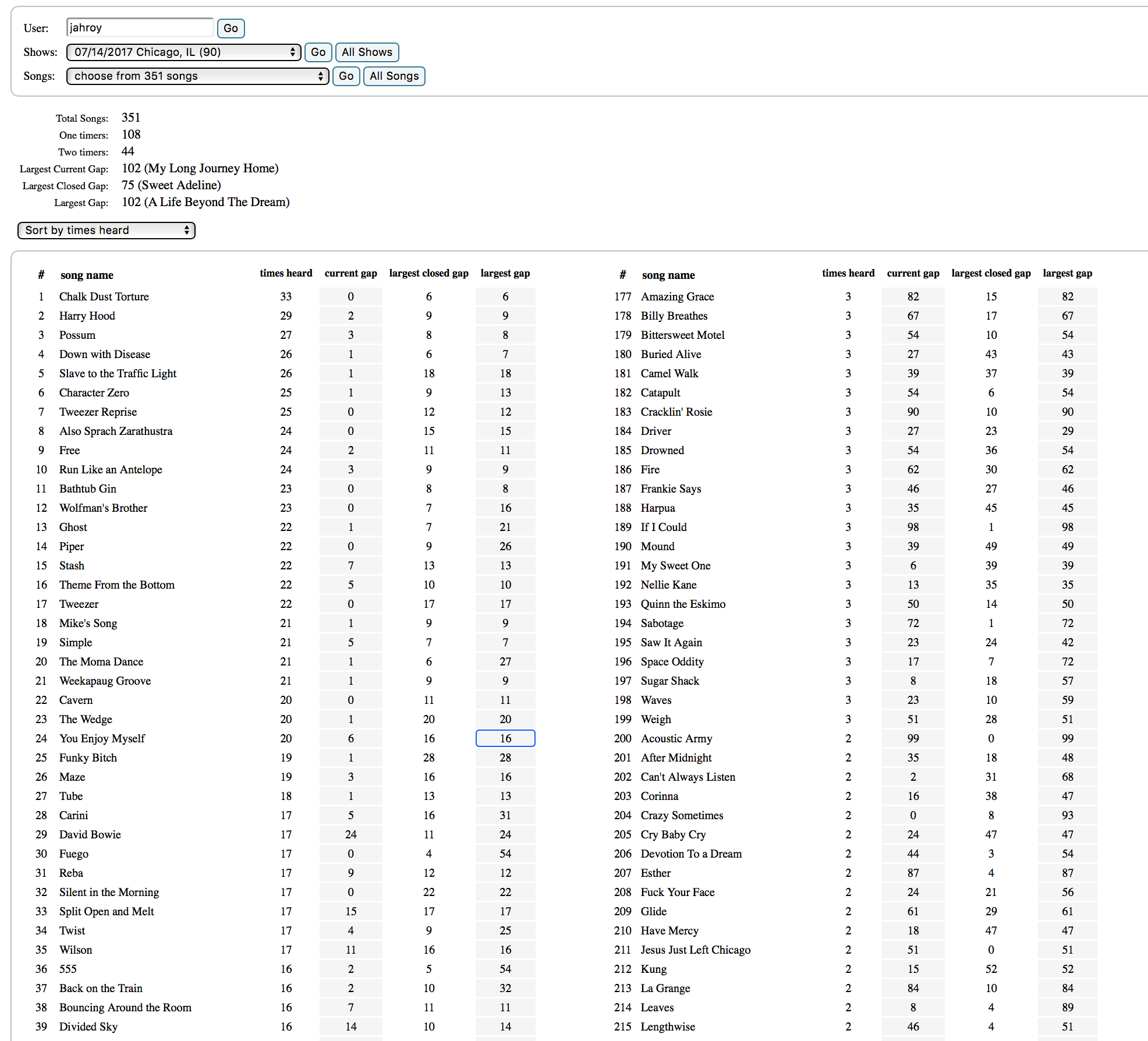Click the Go button beside Shows dropdown

pyautogui.click(x=318, y=52)
